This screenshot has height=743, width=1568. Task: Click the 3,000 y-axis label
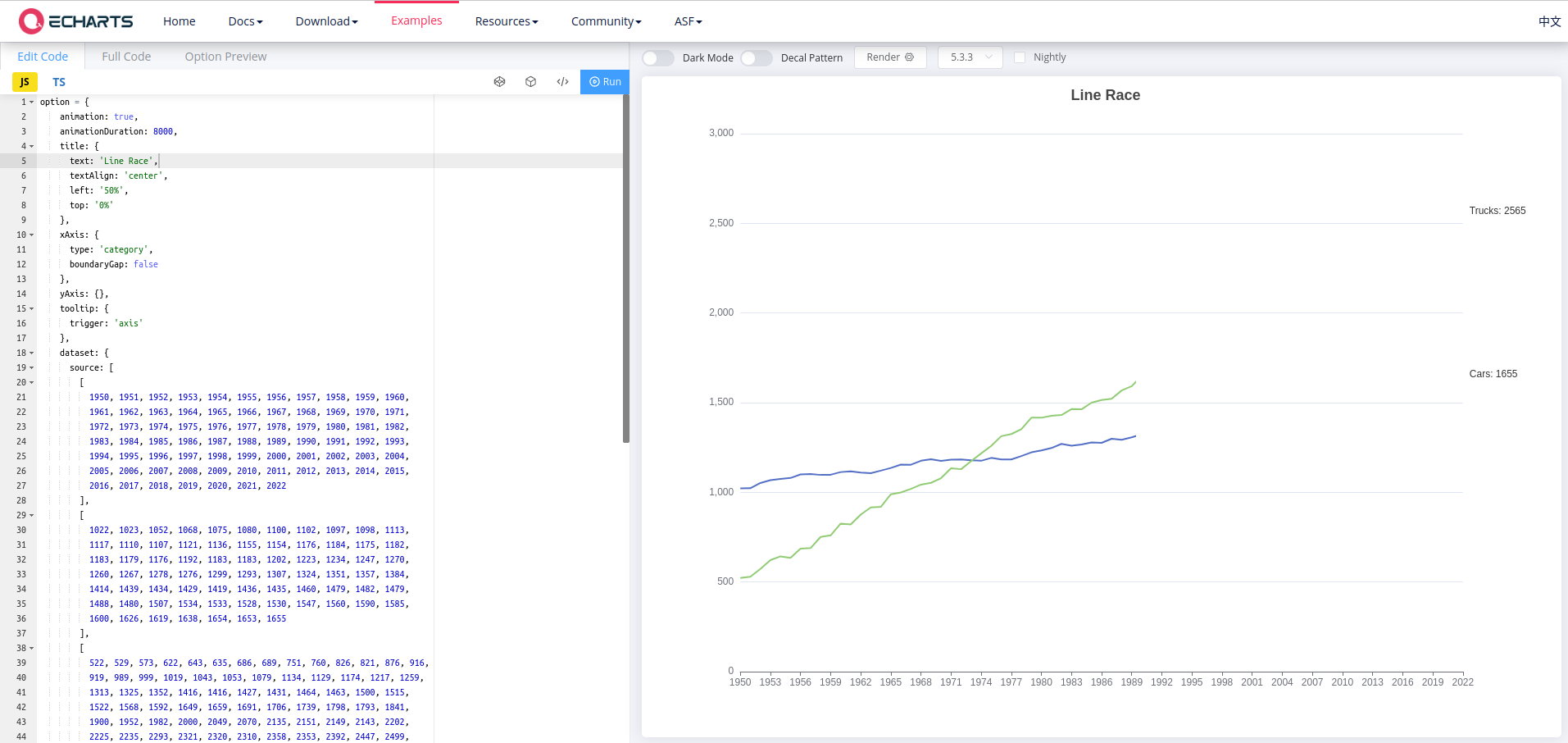721,133
